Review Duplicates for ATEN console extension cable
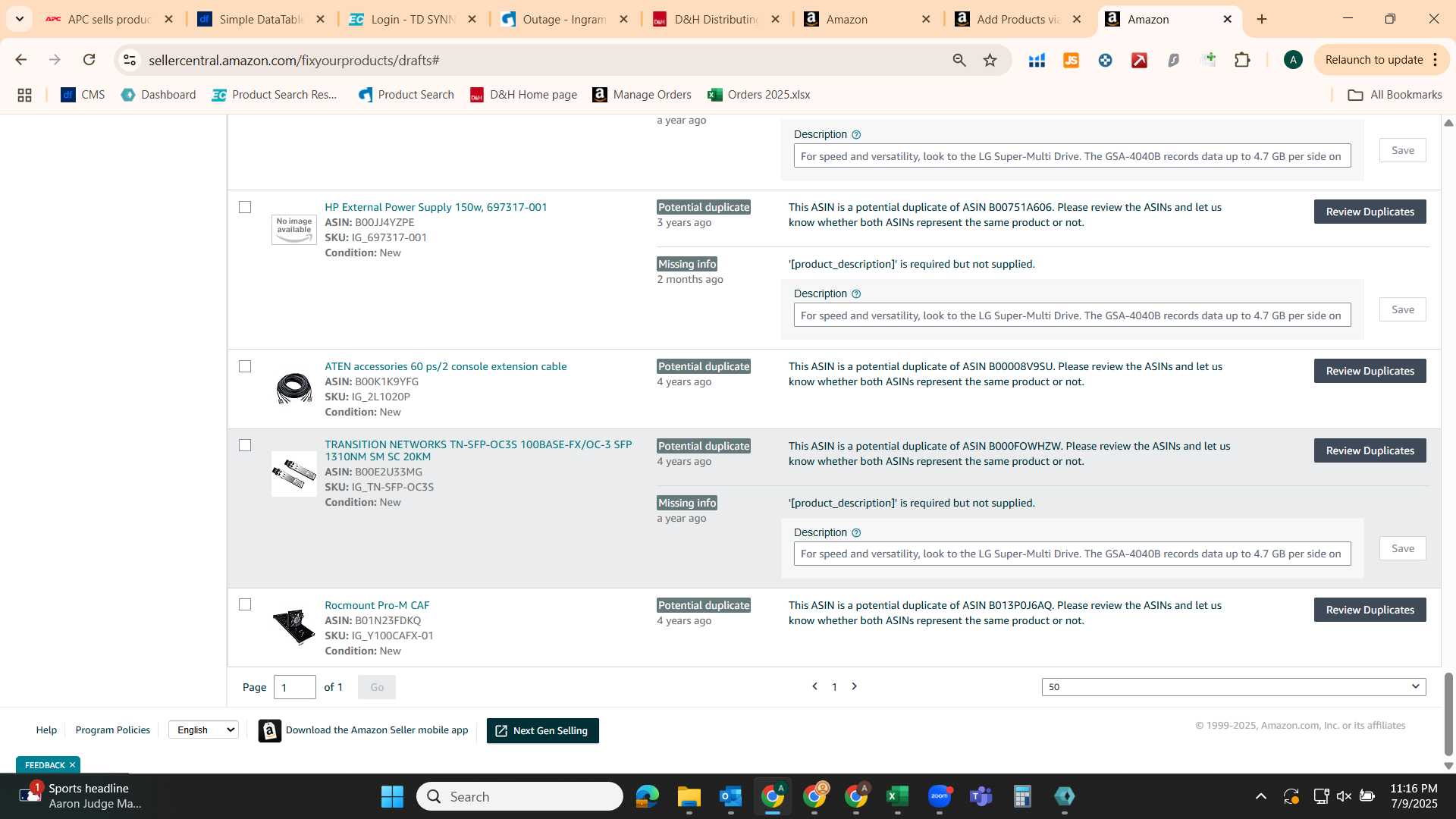Image resolution: width=1456 pixels, height=819 pixels. tap(1370, 371)
